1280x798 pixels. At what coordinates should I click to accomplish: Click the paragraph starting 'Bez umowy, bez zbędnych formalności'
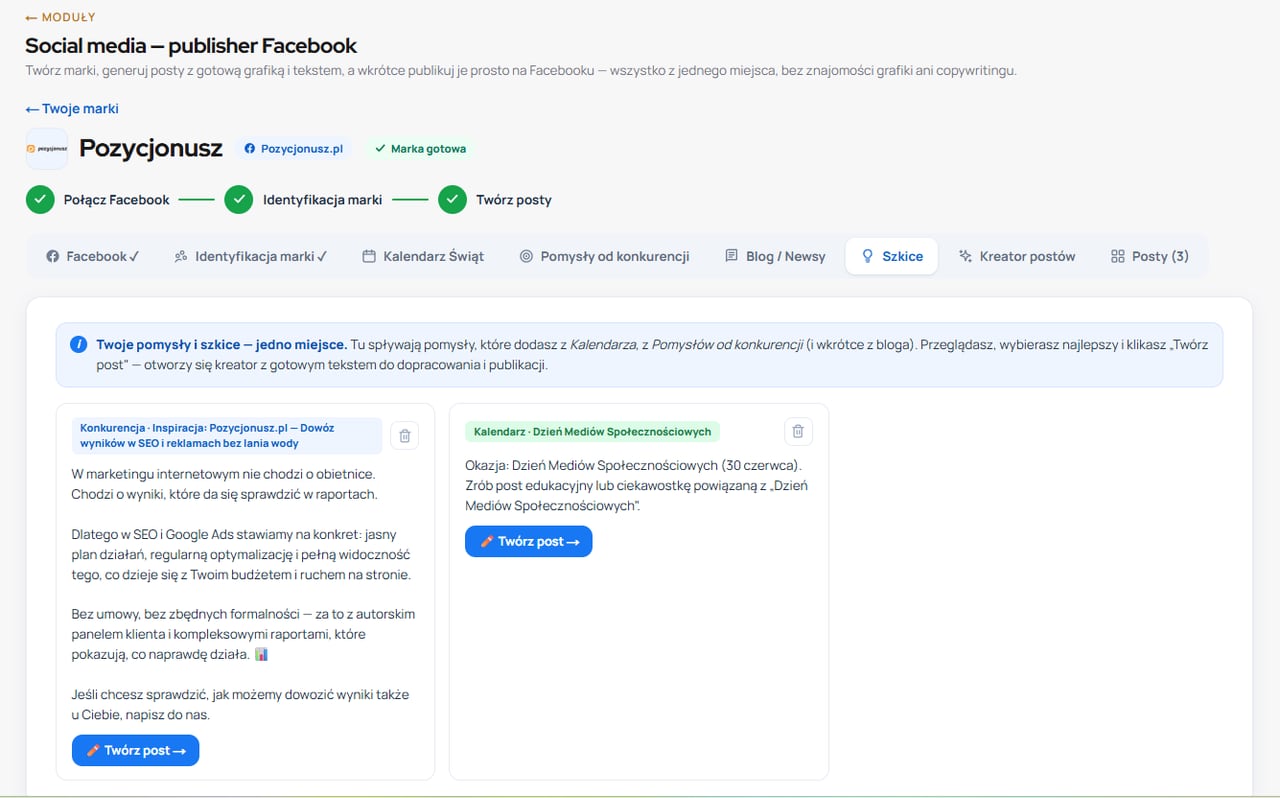coord(243,634)
